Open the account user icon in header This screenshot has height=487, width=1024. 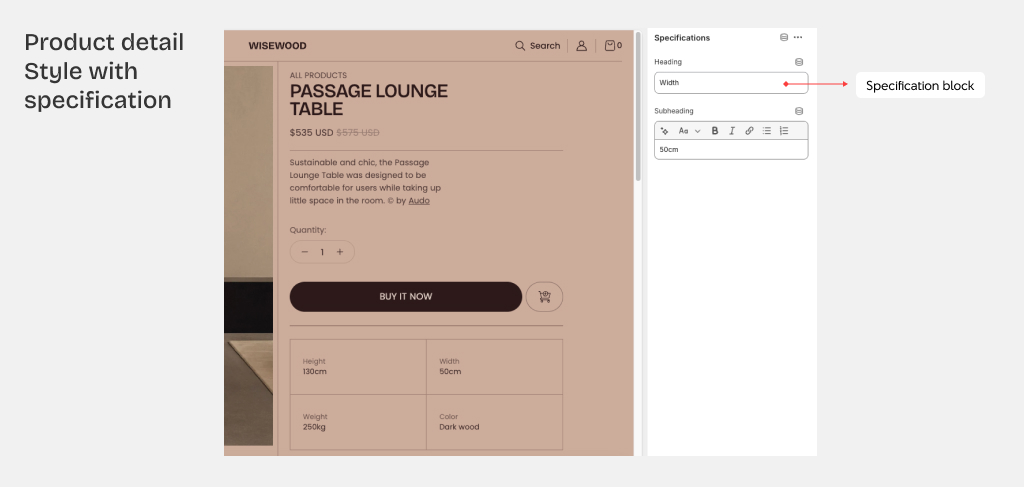click(x=581, y=46)
